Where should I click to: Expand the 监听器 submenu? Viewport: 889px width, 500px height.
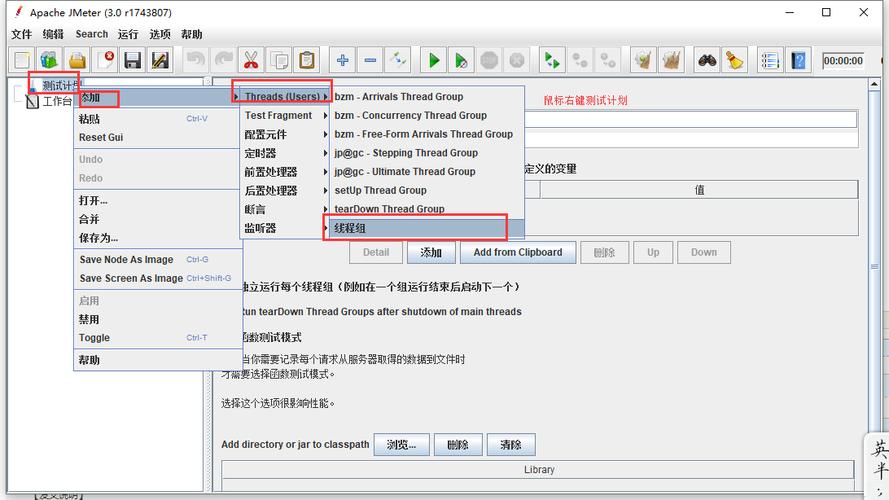[286, 228]
